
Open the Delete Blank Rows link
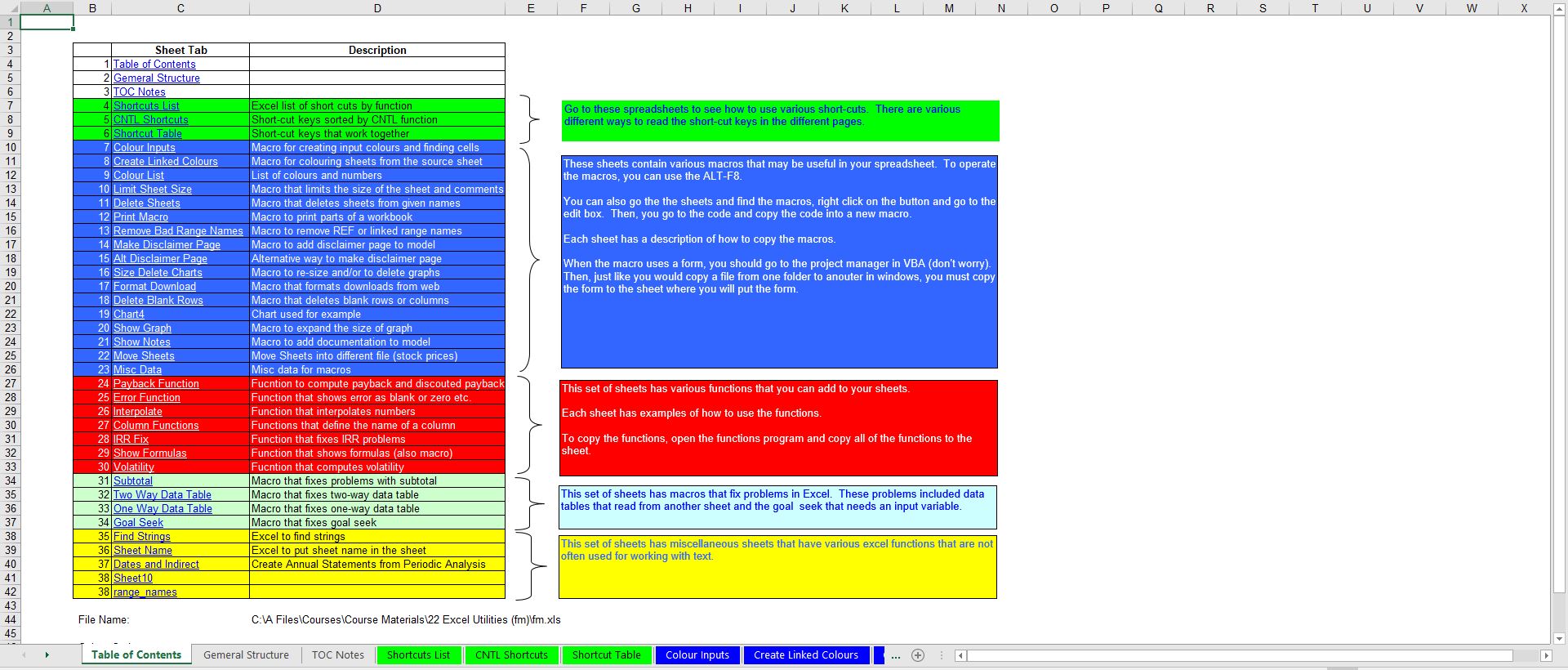tap(158, 301)
